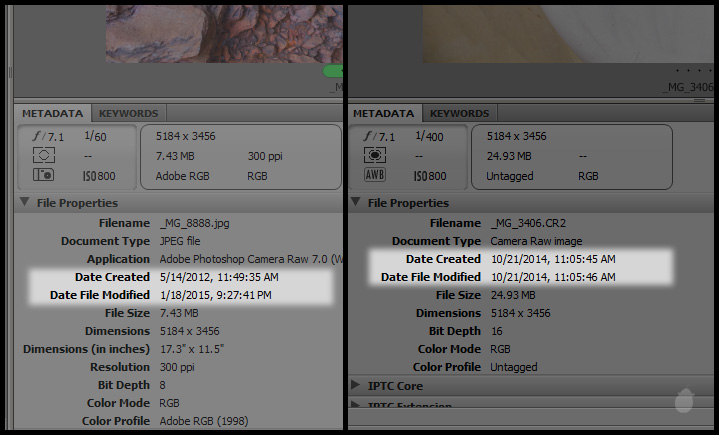Click the left image thumbnail preview
Viewport: 719px width, 435px height.
[x=224, y=30]
